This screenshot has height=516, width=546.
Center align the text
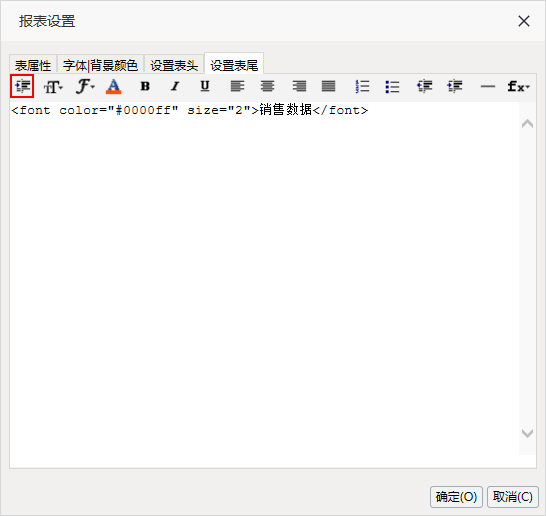coord(267,86)
